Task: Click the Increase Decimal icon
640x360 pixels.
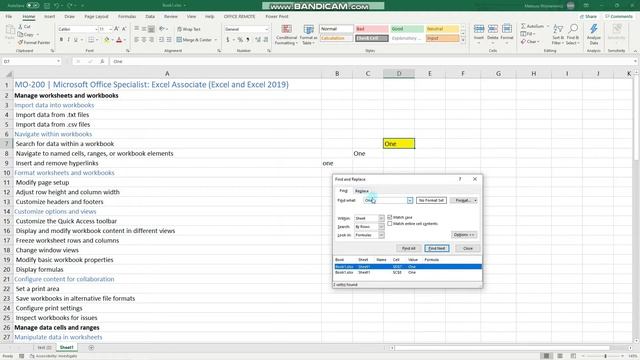Action: 258,40
